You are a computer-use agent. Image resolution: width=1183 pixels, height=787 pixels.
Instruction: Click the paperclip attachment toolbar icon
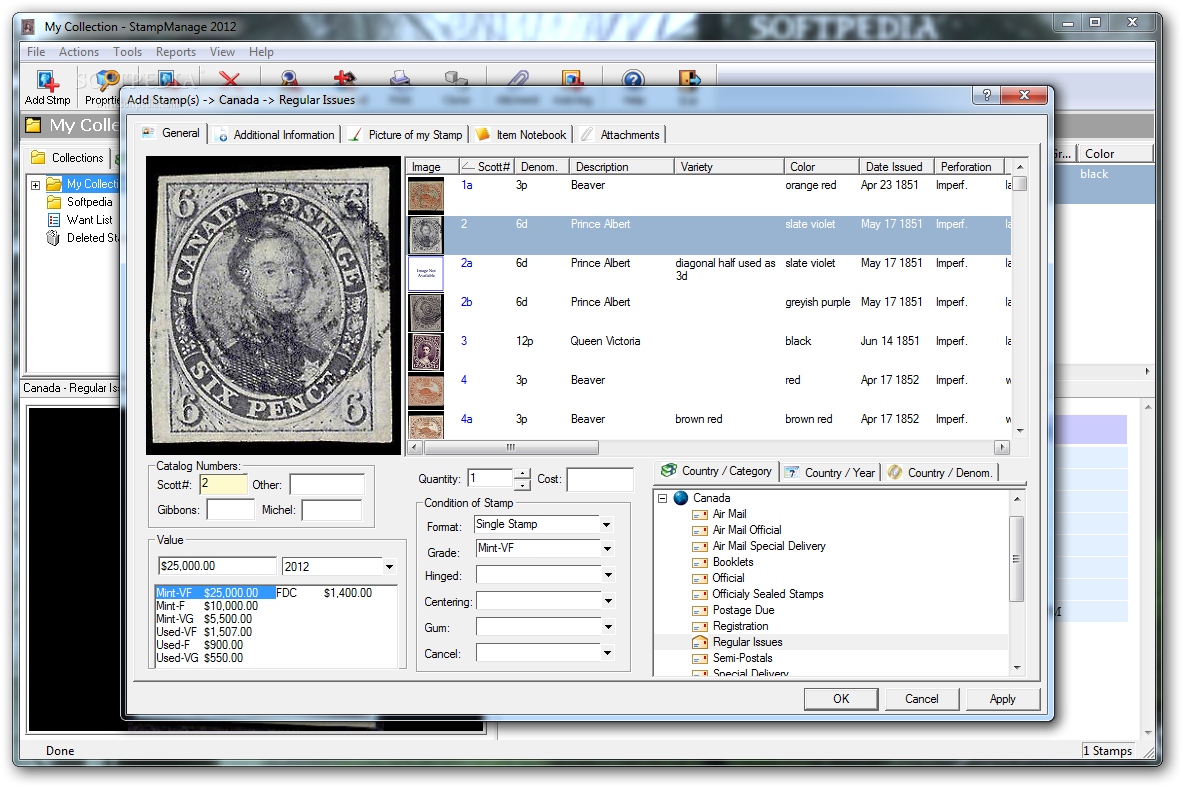coord(518,78)
